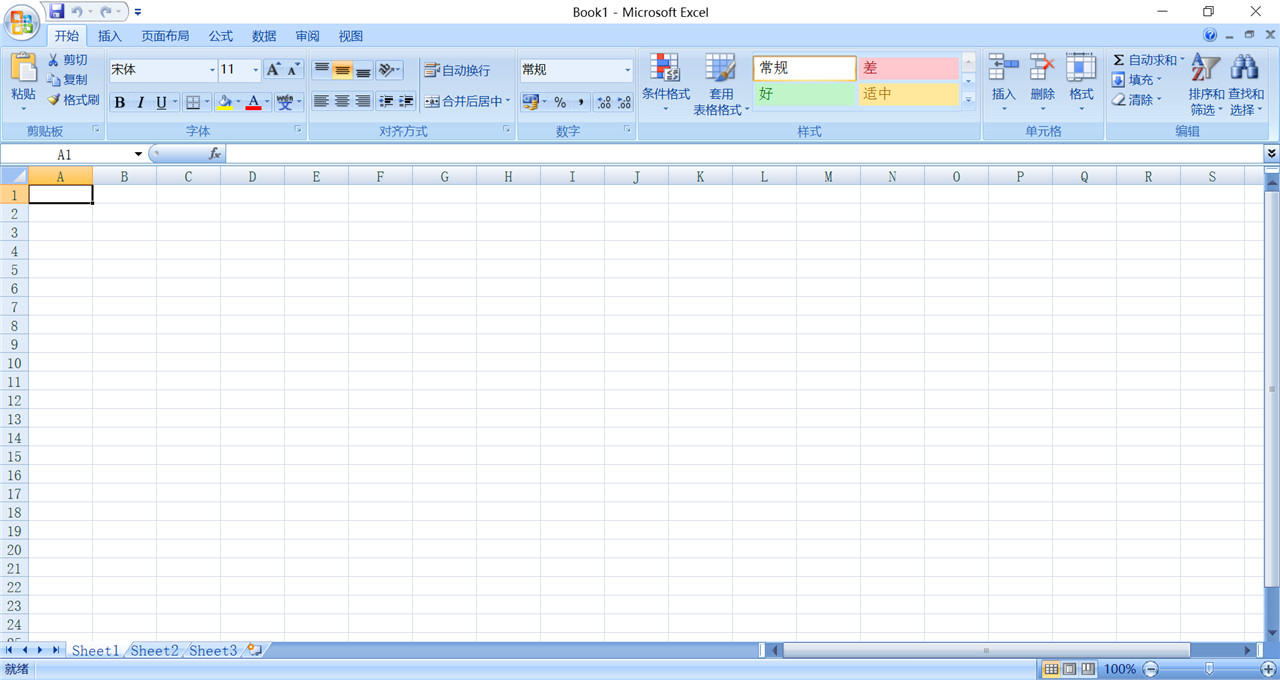This screenshot has height=680, width=1280.
Task: Decrease indent in alignment group
Action: [x=386, y=101]
